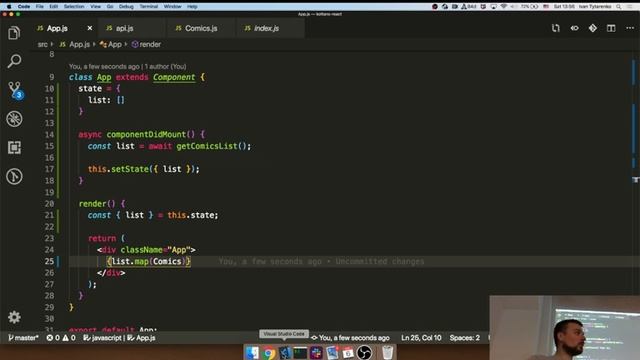Click on componentDidMount method name
The height and width of the screenshot is (360, 640).
pos(146,134)
